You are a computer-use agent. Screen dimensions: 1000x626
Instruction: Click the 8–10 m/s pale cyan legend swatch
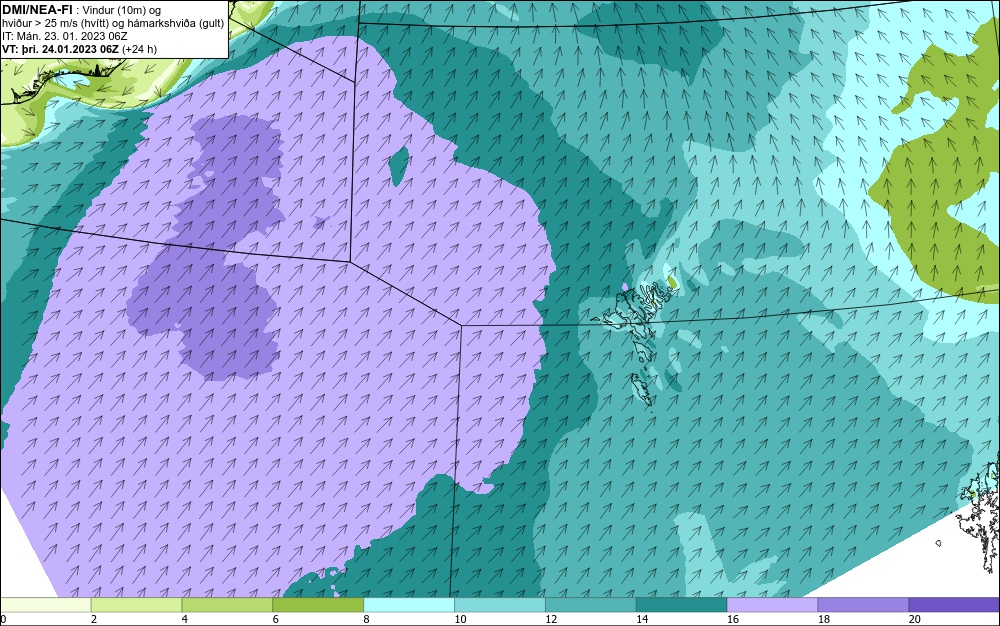409,605
